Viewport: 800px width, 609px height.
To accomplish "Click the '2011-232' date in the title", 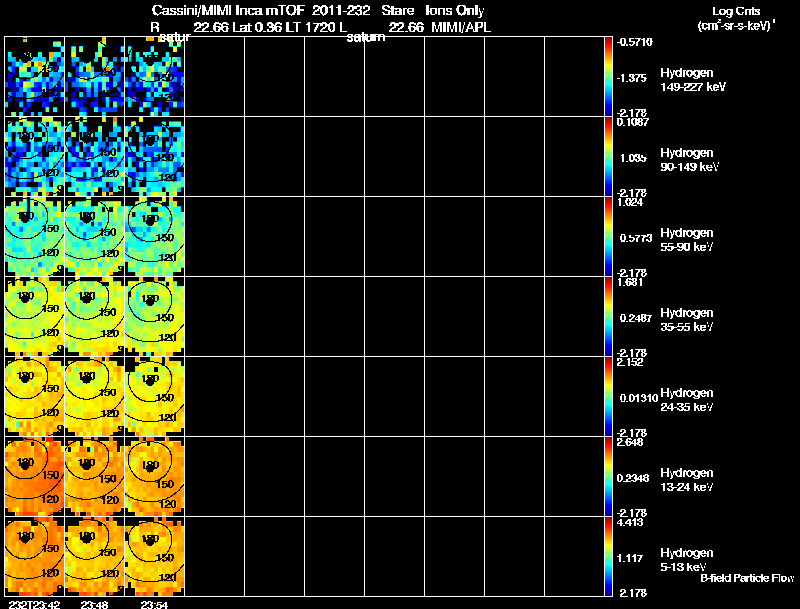I will tap(341, 10).
